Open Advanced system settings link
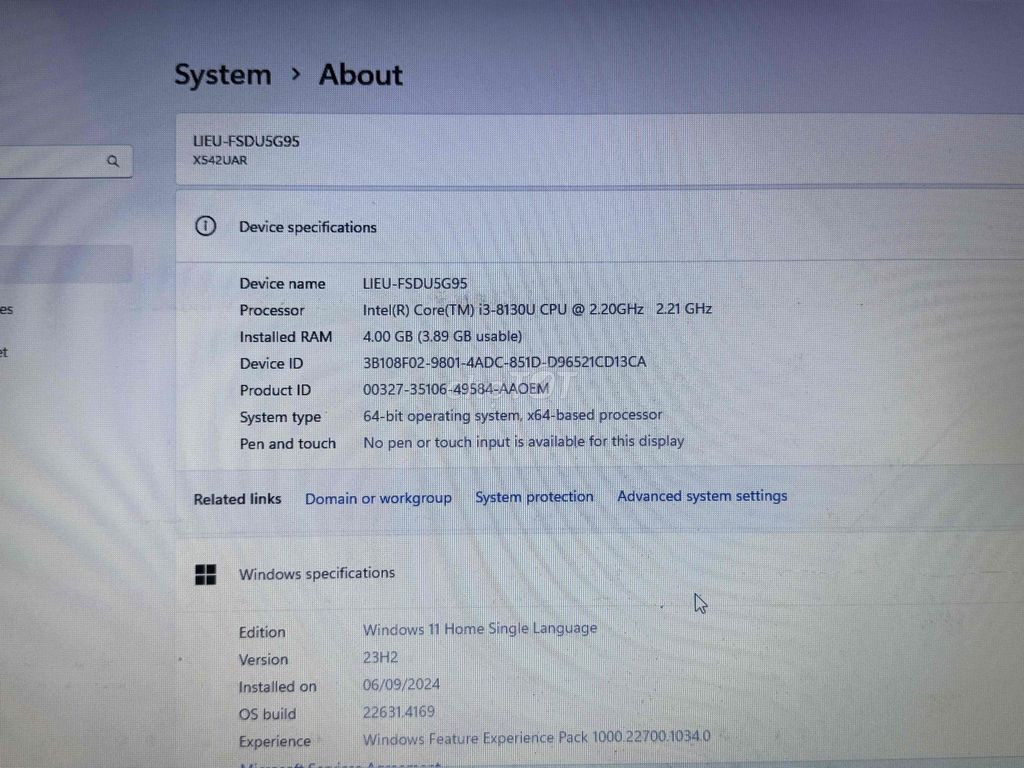This screenshot has height=768, width=1024. 702,496
